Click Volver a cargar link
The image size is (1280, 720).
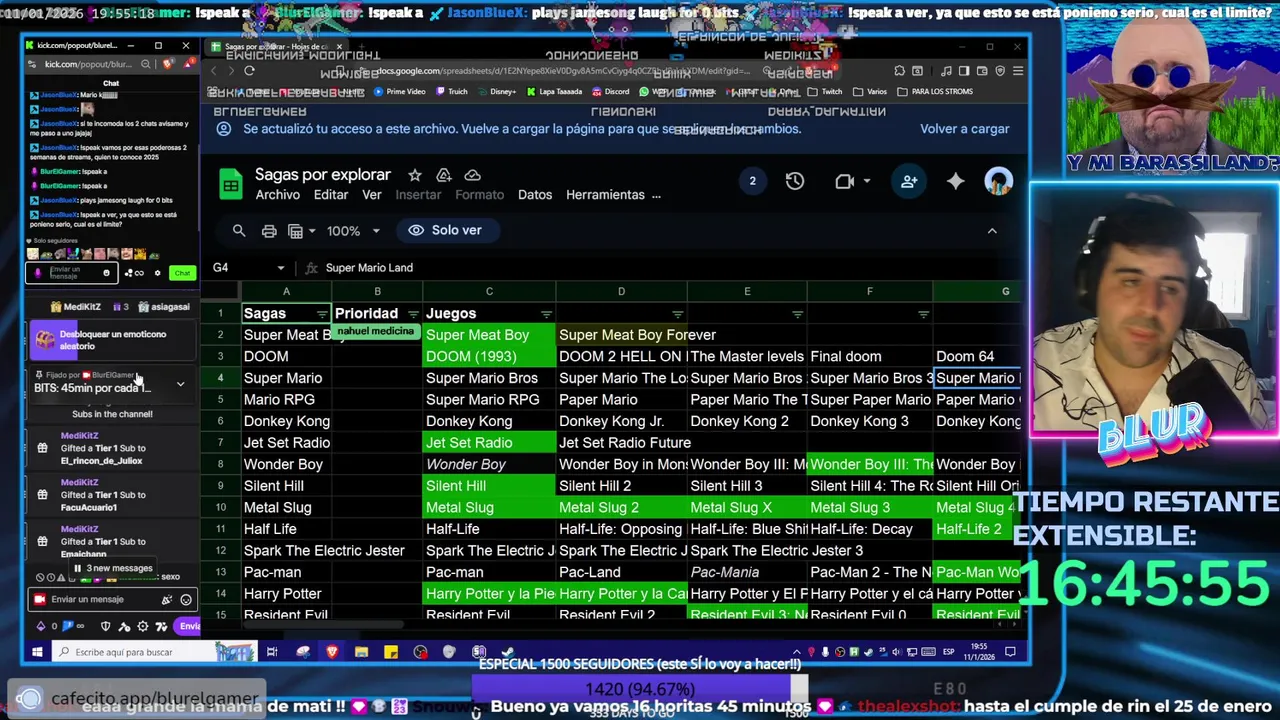click(x=964, y=129)
